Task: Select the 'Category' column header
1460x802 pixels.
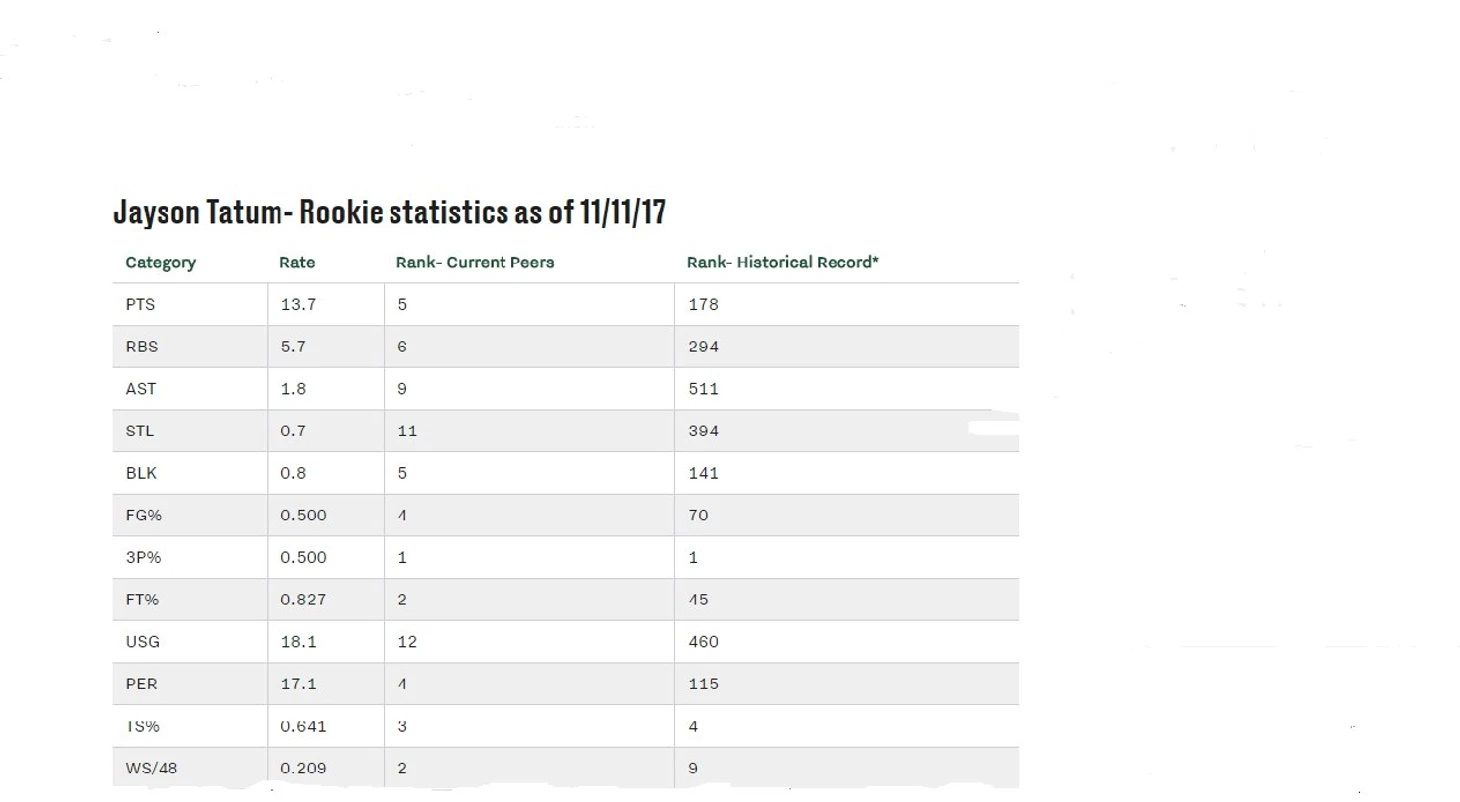Action: point(160,262)
